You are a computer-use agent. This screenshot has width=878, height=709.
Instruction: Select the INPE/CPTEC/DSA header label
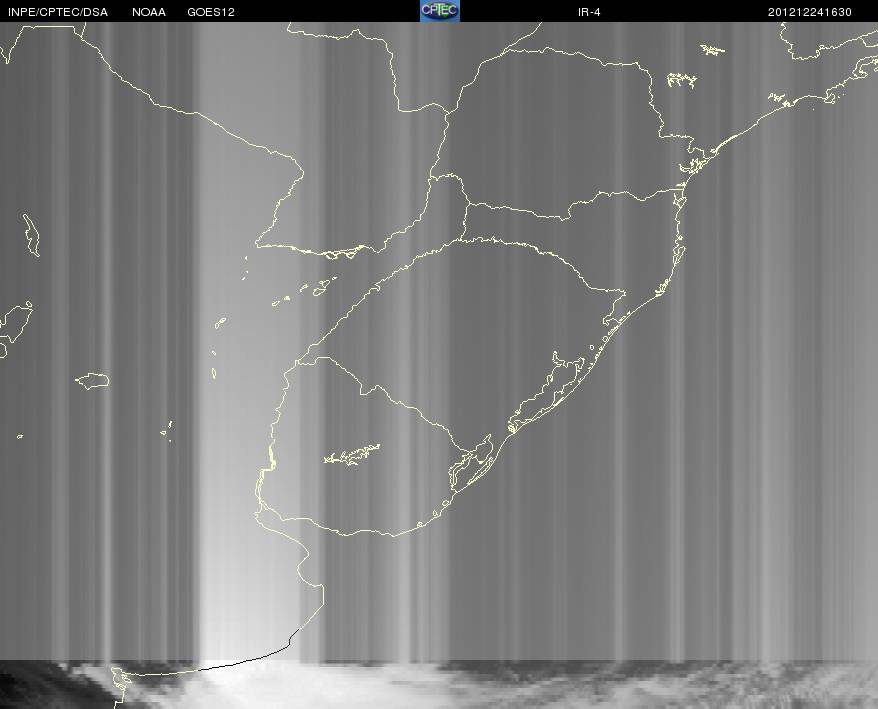click(x=58, y=12)
